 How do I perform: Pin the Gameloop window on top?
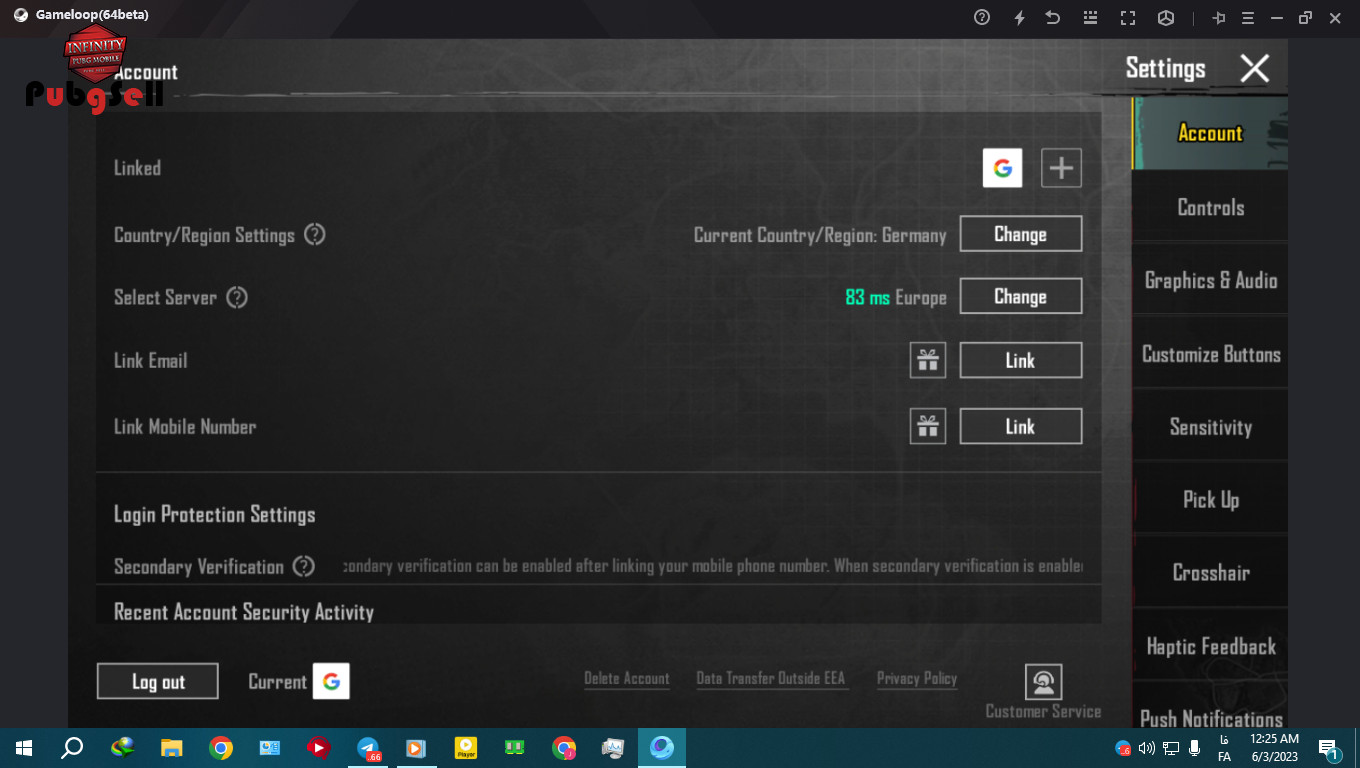1219,17
